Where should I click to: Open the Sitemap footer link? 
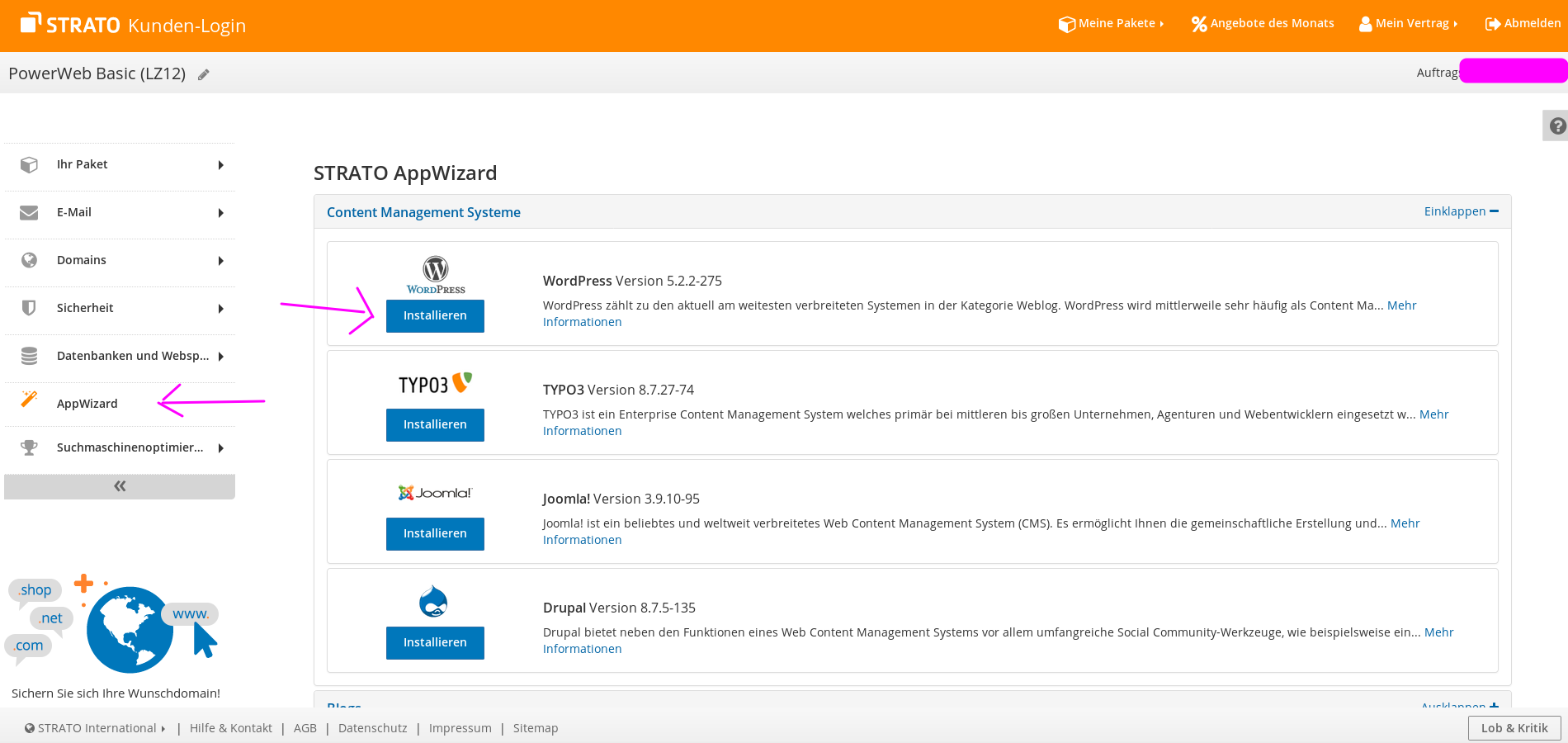tap(536, 728)
